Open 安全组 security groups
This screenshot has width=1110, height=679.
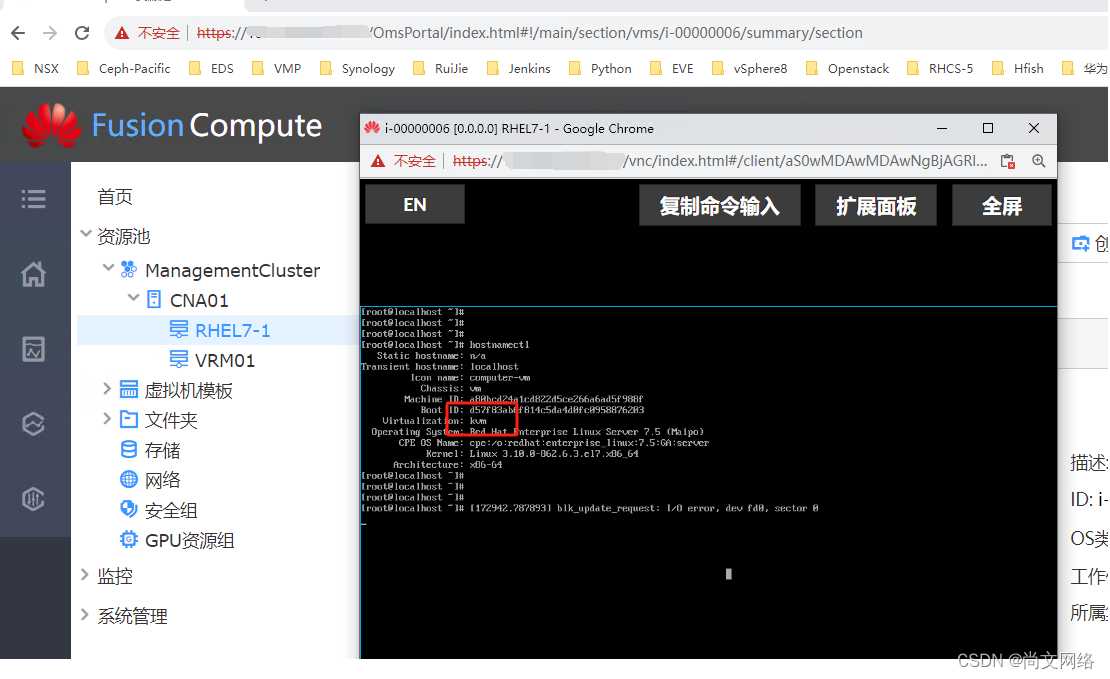pyautogui.click(x=171, y=510)
